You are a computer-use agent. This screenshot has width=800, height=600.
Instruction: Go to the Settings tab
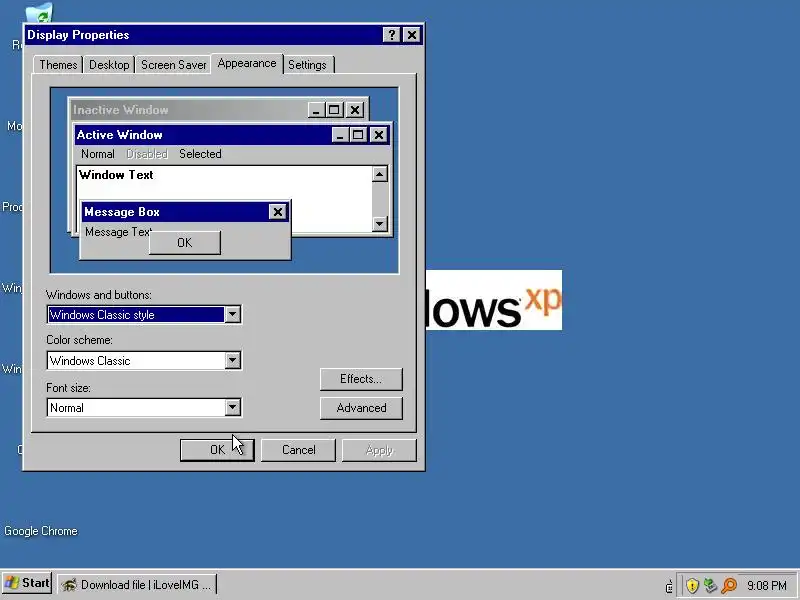307,65
